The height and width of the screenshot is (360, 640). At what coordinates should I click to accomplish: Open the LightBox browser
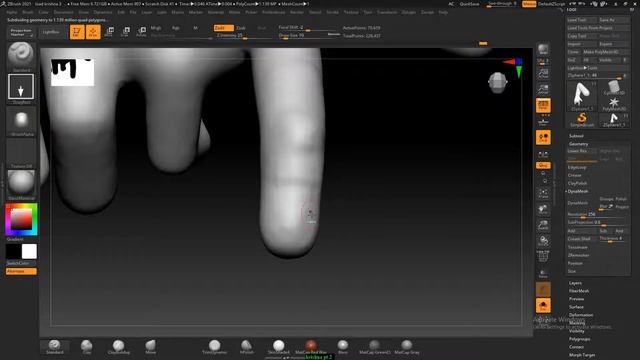click(51, 32)
